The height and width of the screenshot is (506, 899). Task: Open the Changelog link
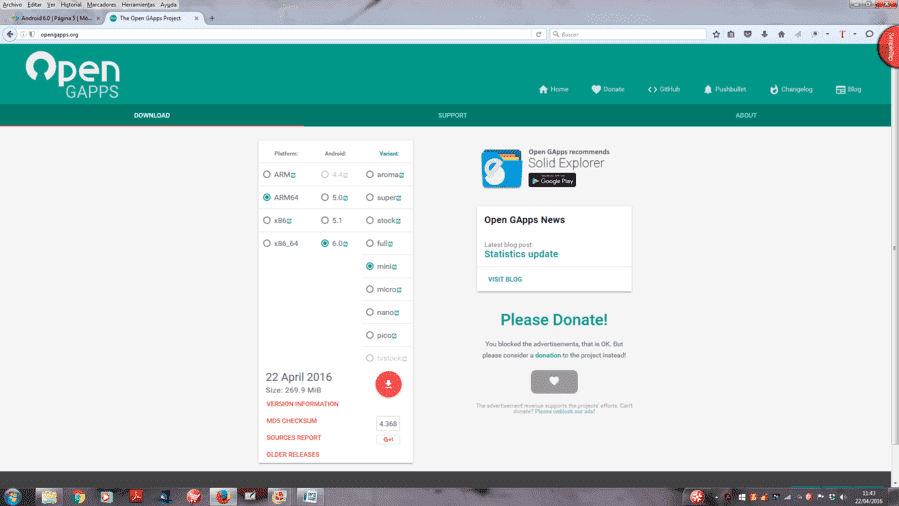coord(791,89)
